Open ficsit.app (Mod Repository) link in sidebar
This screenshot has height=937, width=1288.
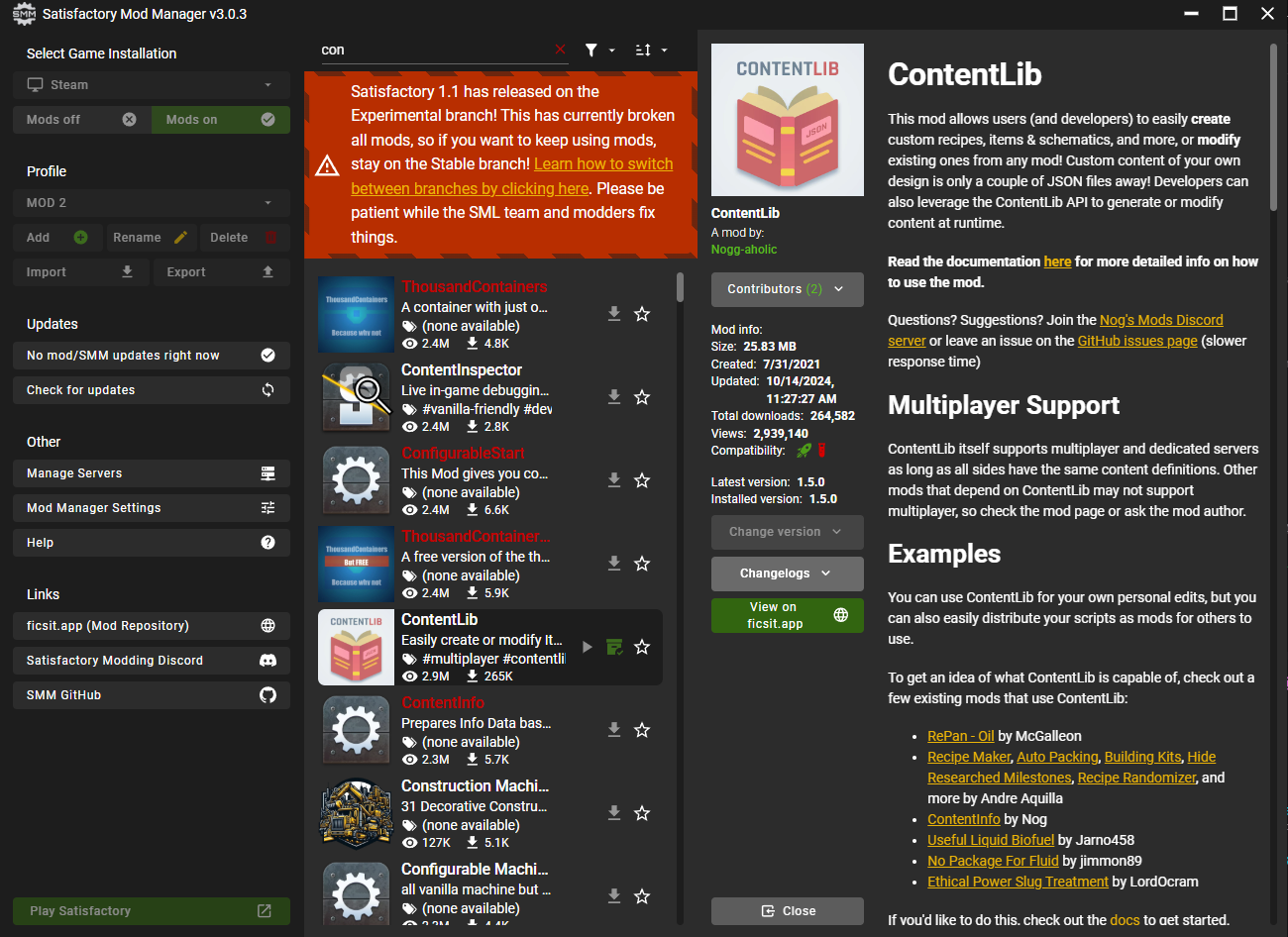(x=152, y=626)
